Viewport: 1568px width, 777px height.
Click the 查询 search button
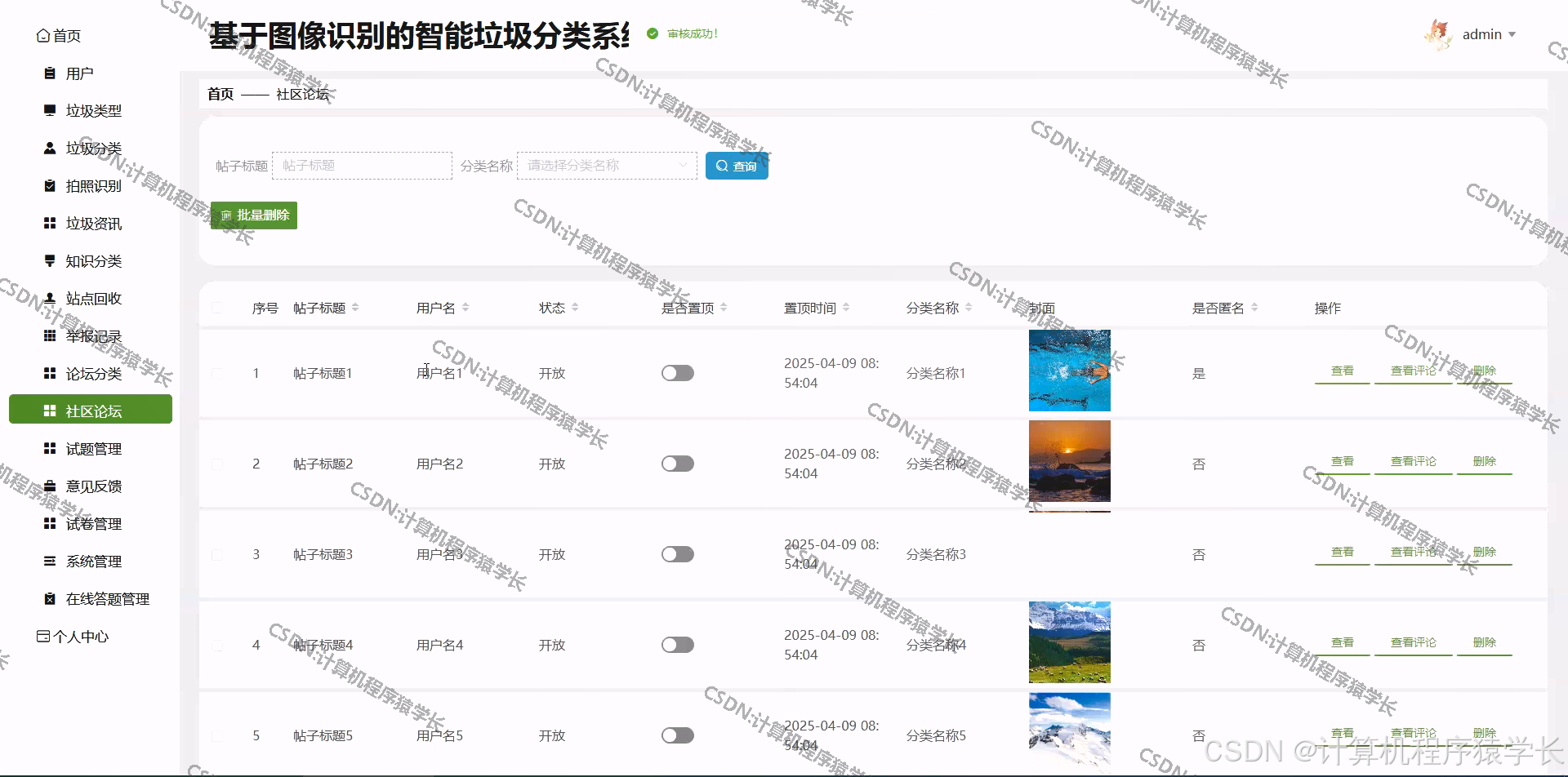point(737,166)
